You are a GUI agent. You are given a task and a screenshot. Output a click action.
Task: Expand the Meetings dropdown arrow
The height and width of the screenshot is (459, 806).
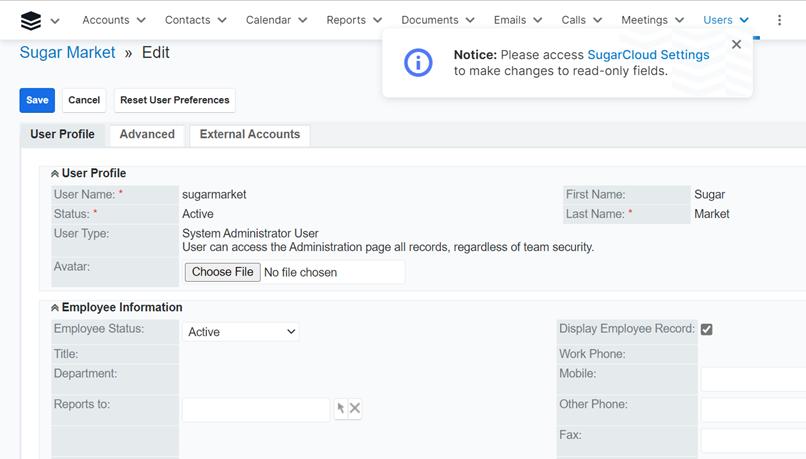(680, 20)
